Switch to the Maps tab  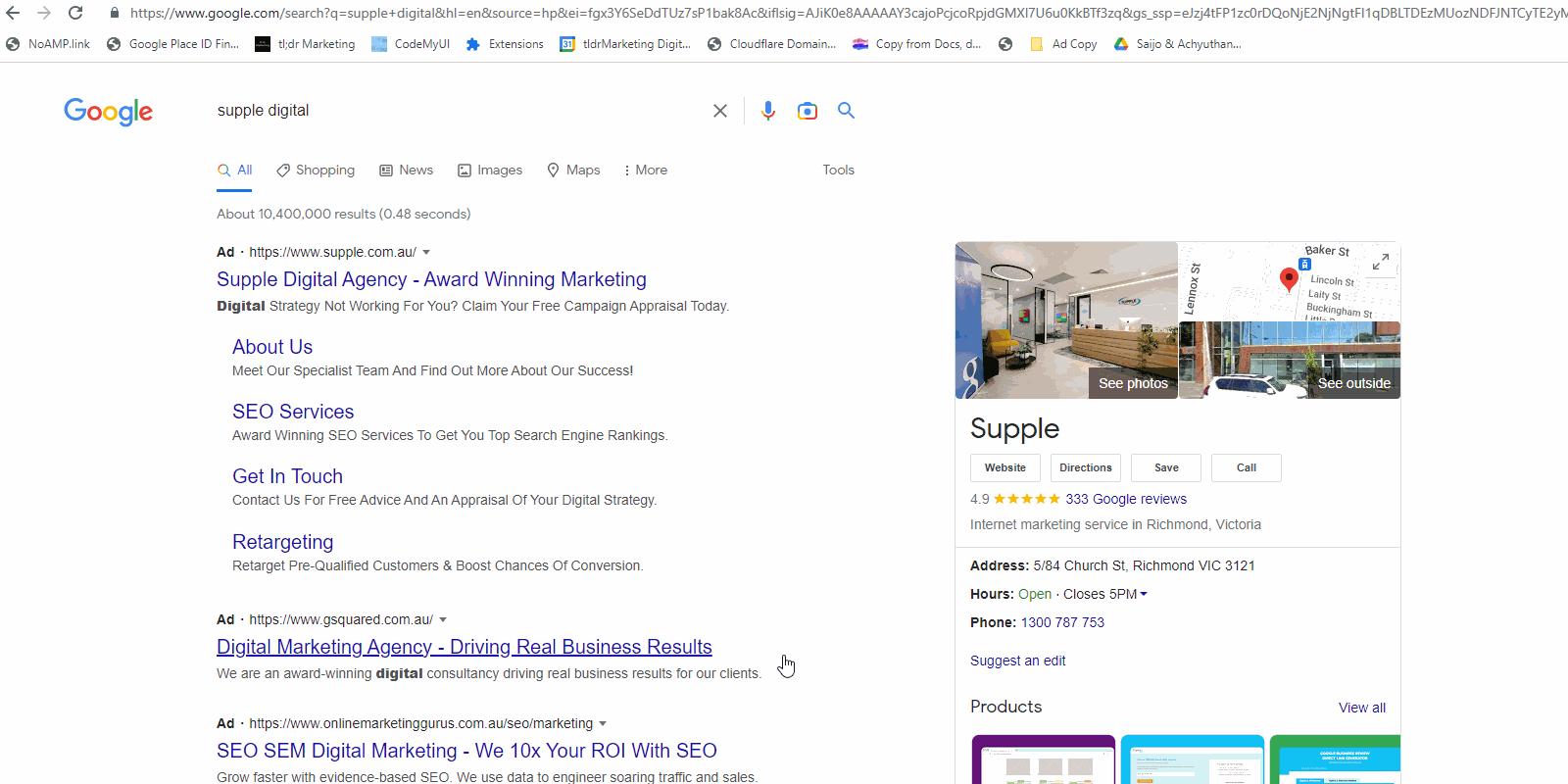[x=573, y=171]
